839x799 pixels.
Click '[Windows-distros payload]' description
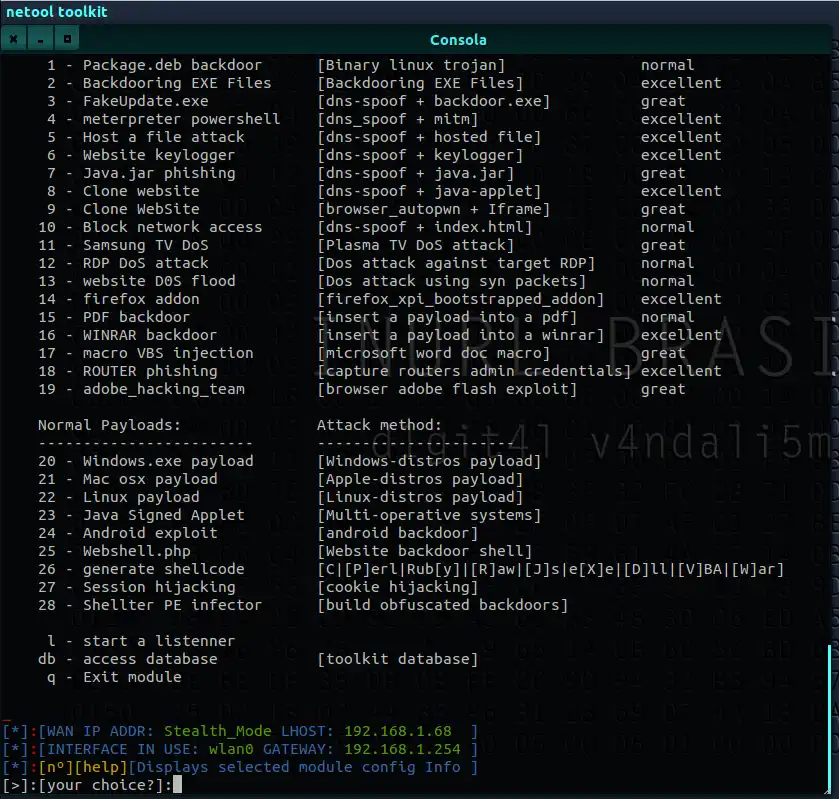(x=429, y=461)
